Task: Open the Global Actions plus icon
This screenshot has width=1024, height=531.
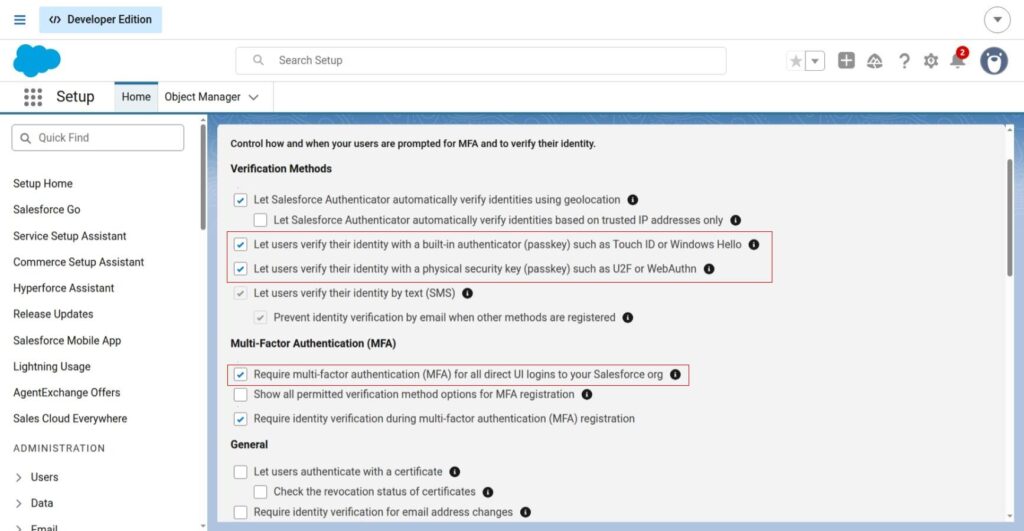Action: tap(846, 60)
